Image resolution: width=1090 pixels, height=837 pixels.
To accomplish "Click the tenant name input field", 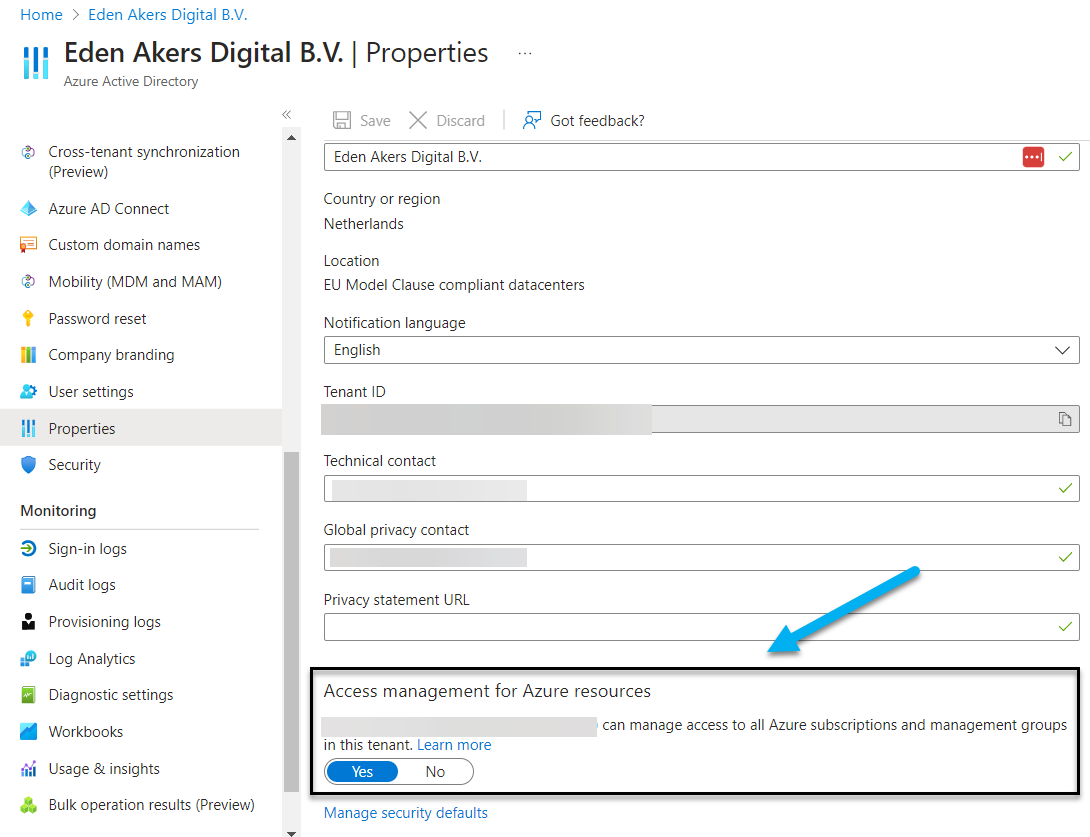I will pos(701,157).
